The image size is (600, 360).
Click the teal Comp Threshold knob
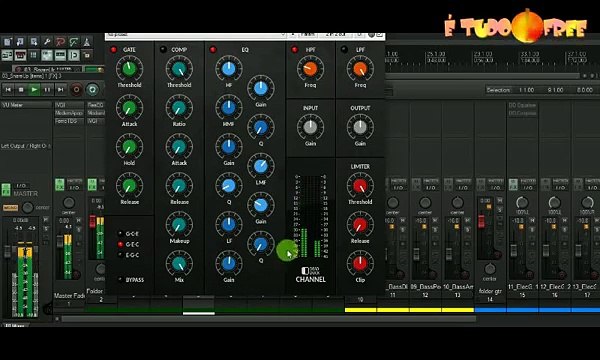179,68
